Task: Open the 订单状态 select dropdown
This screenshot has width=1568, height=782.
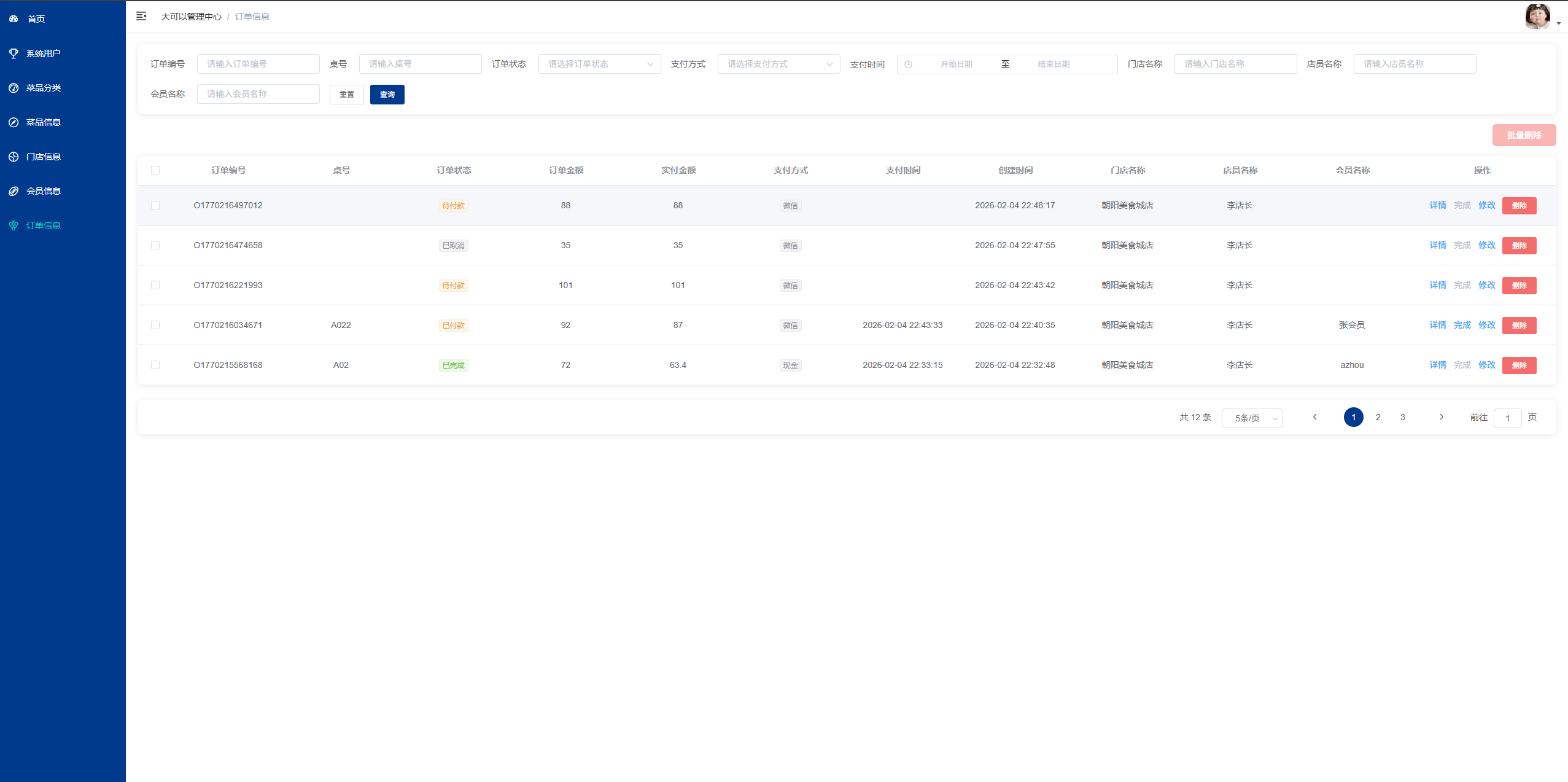Action: pyautogui.click(x=599, y=64)
